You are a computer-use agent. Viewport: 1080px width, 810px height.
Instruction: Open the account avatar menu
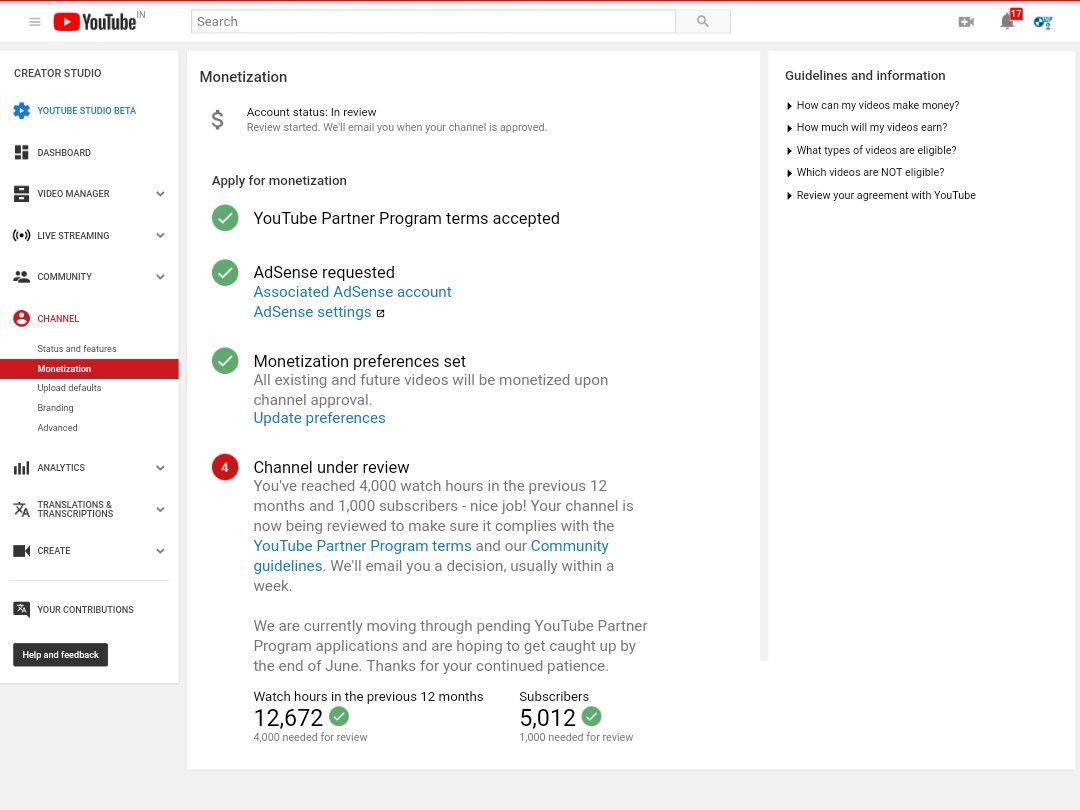point(1043,22)
